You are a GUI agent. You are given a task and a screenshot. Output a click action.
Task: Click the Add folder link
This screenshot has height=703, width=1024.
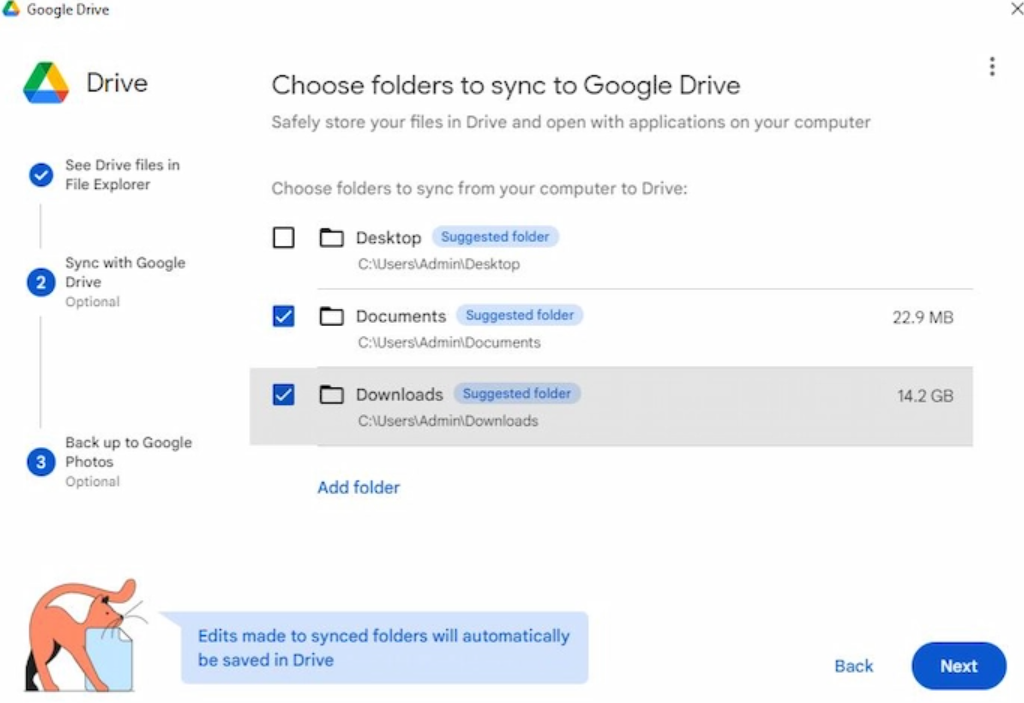pos(358,487)
